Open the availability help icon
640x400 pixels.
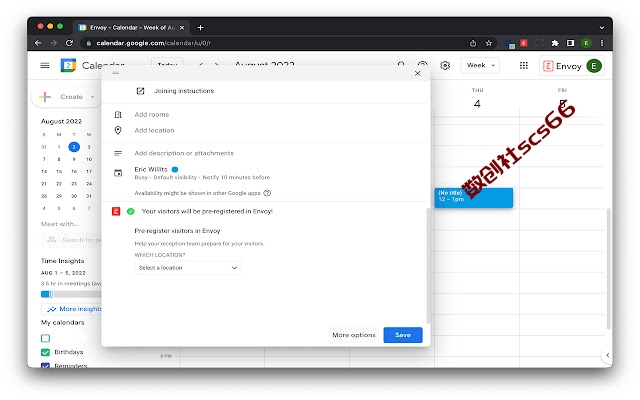click(x=267, y=193)
